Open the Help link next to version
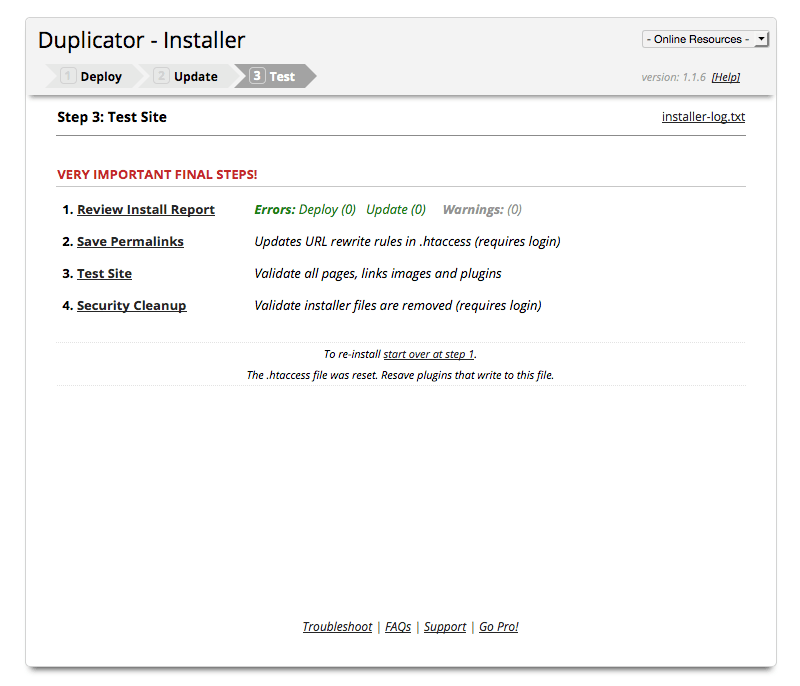 (x=726, y=77)
